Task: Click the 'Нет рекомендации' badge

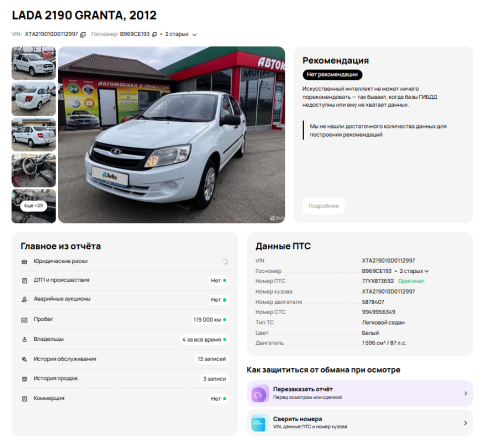Action: 332,75
